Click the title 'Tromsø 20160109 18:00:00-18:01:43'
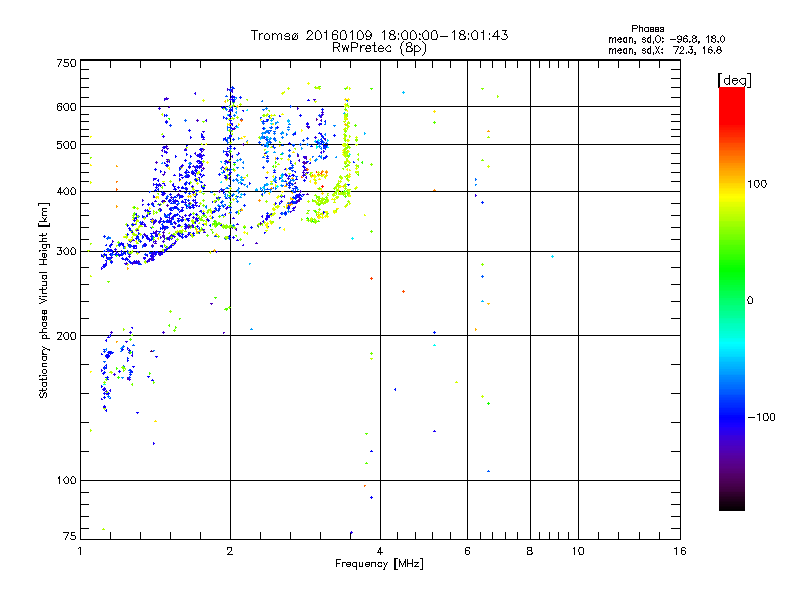The height and width of the screenshot is (600, 800). pos(379,35)
